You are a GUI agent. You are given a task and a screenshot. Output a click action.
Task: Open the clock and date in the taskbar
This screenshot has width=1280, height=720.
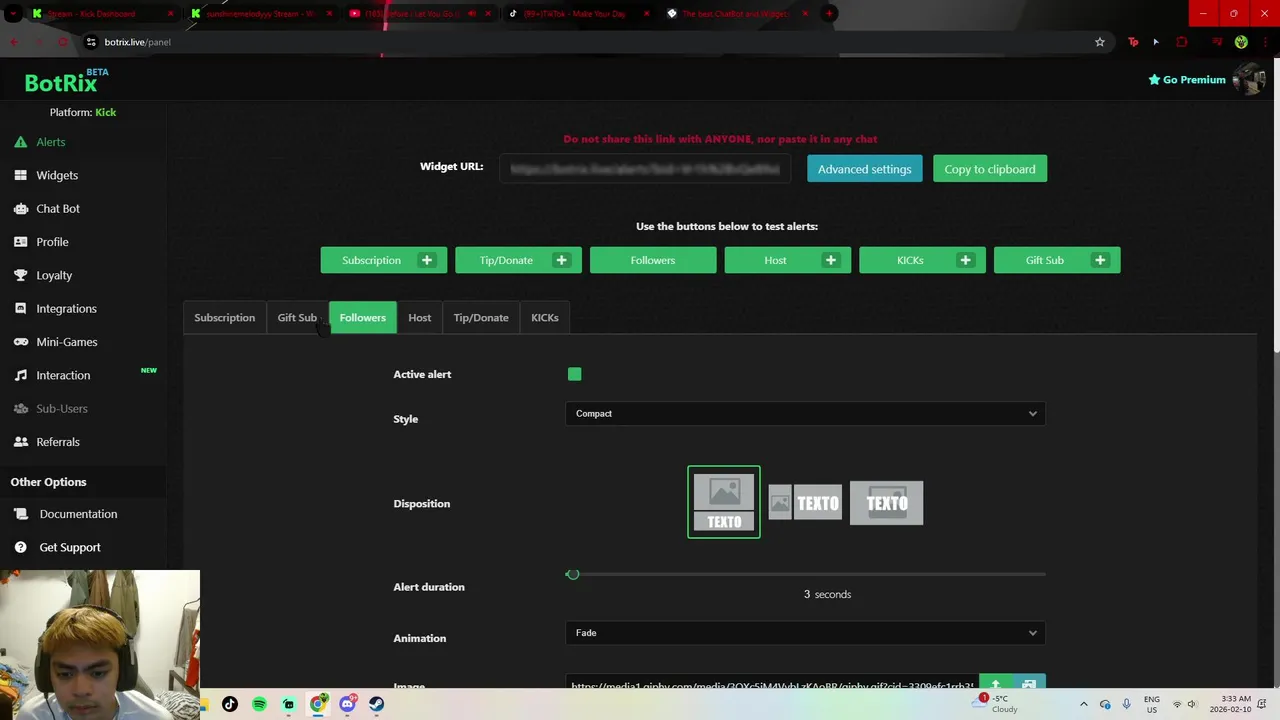coord(1230,704)
